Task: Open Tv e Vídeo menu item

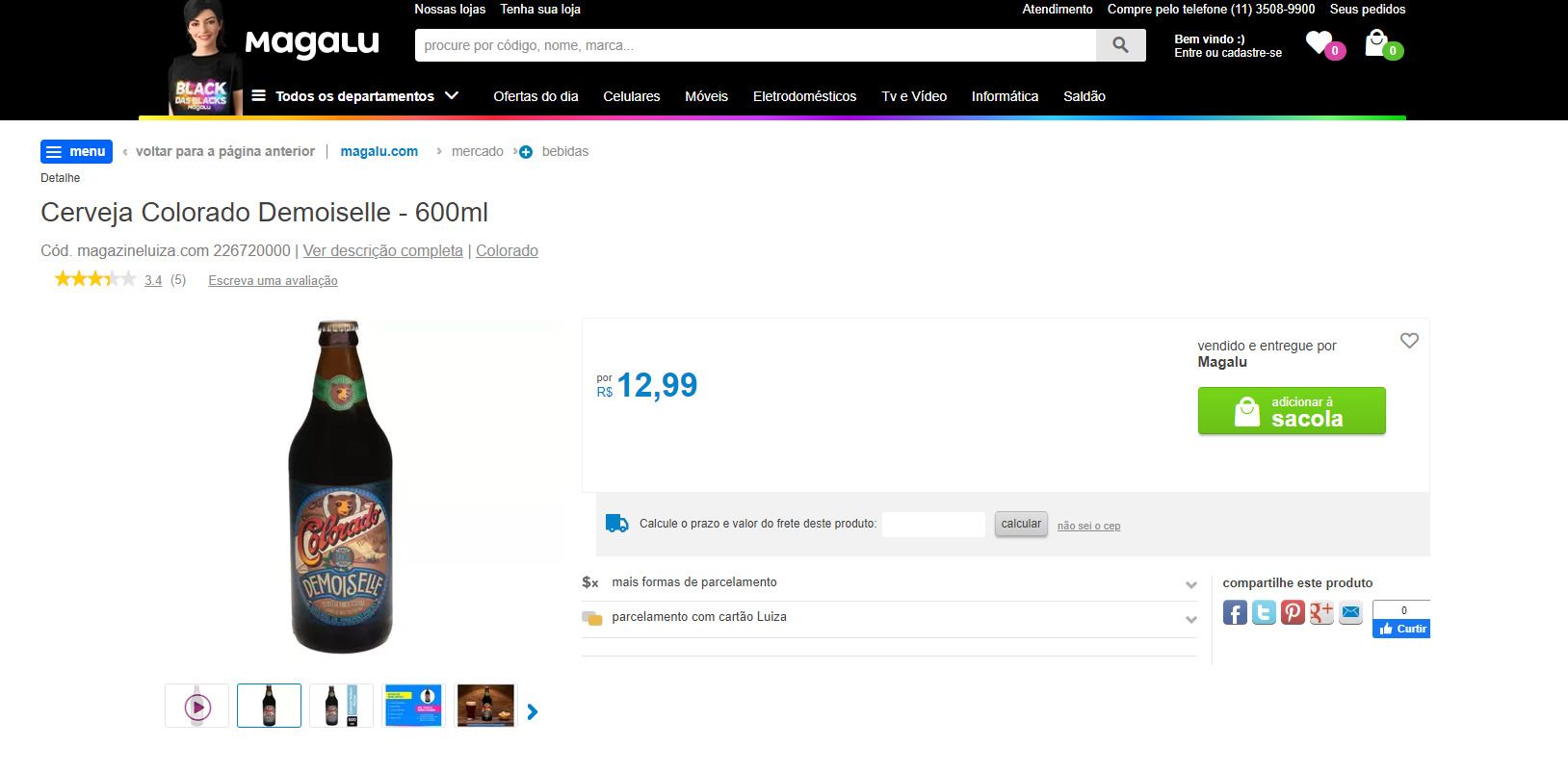Action: coord(914,96)
